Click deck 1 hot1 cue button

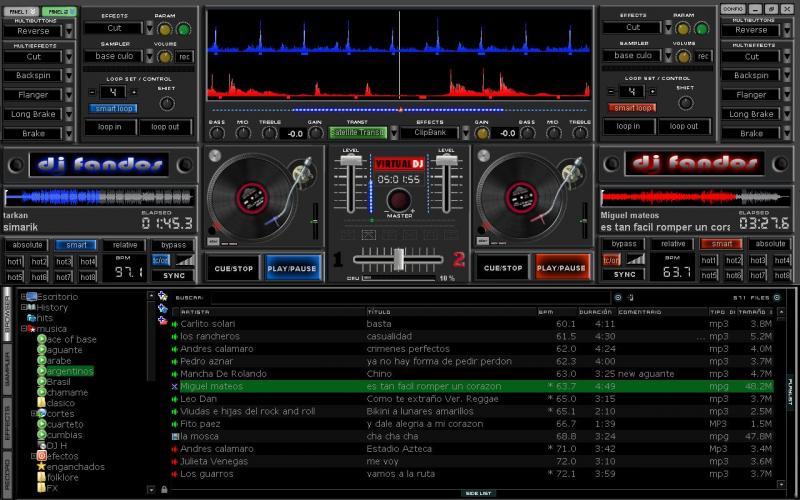click(15, 262)
